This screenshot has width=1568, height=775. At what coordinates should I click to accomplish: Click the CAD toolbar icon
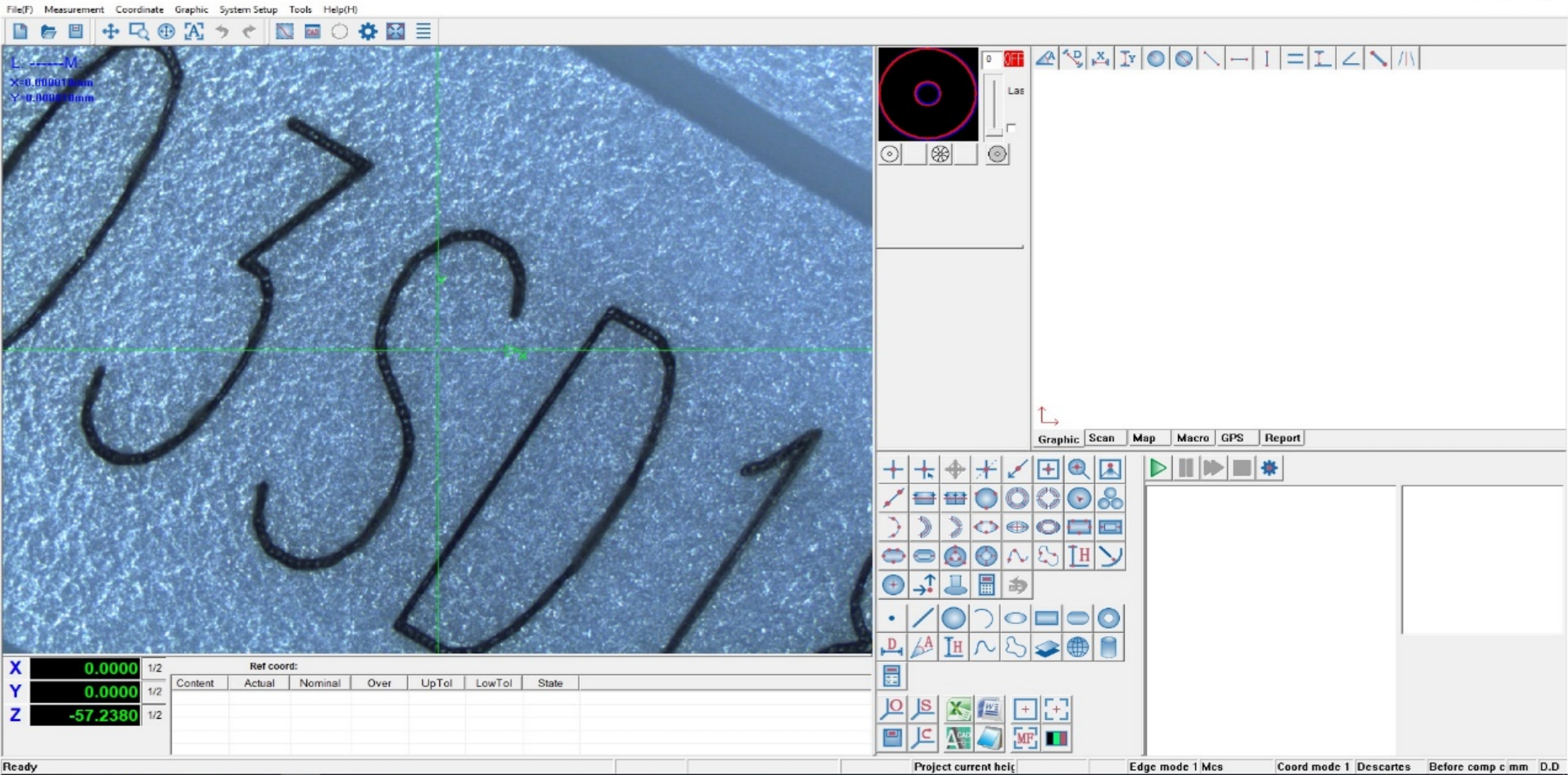coord(312,31)
